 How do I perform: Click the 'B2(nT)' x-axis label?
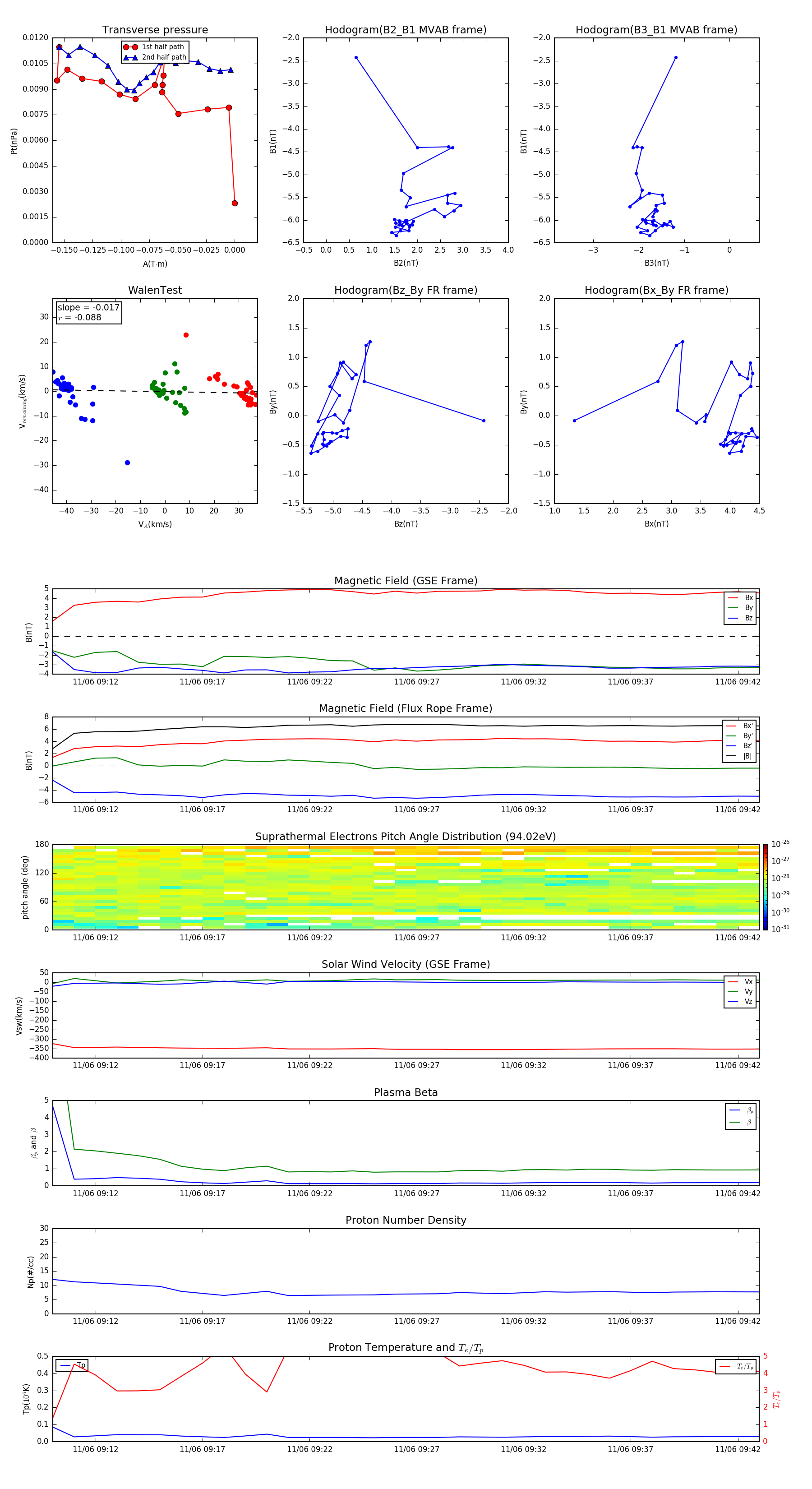point(406,264)
